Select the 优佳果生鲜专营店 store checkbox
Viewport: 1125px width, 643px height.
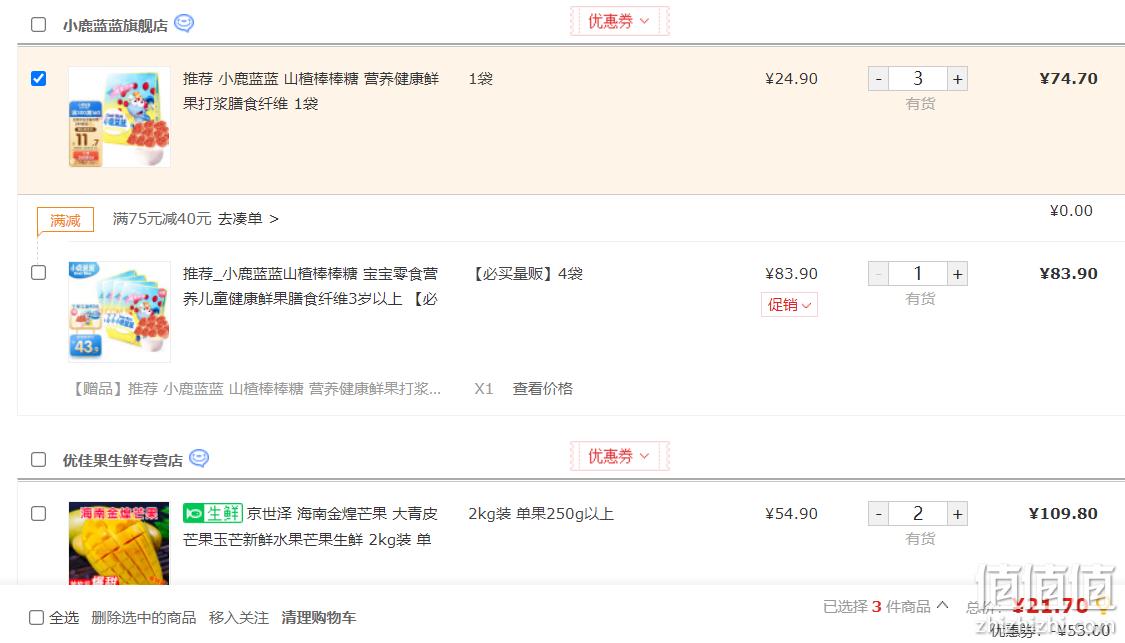(39, 459)
